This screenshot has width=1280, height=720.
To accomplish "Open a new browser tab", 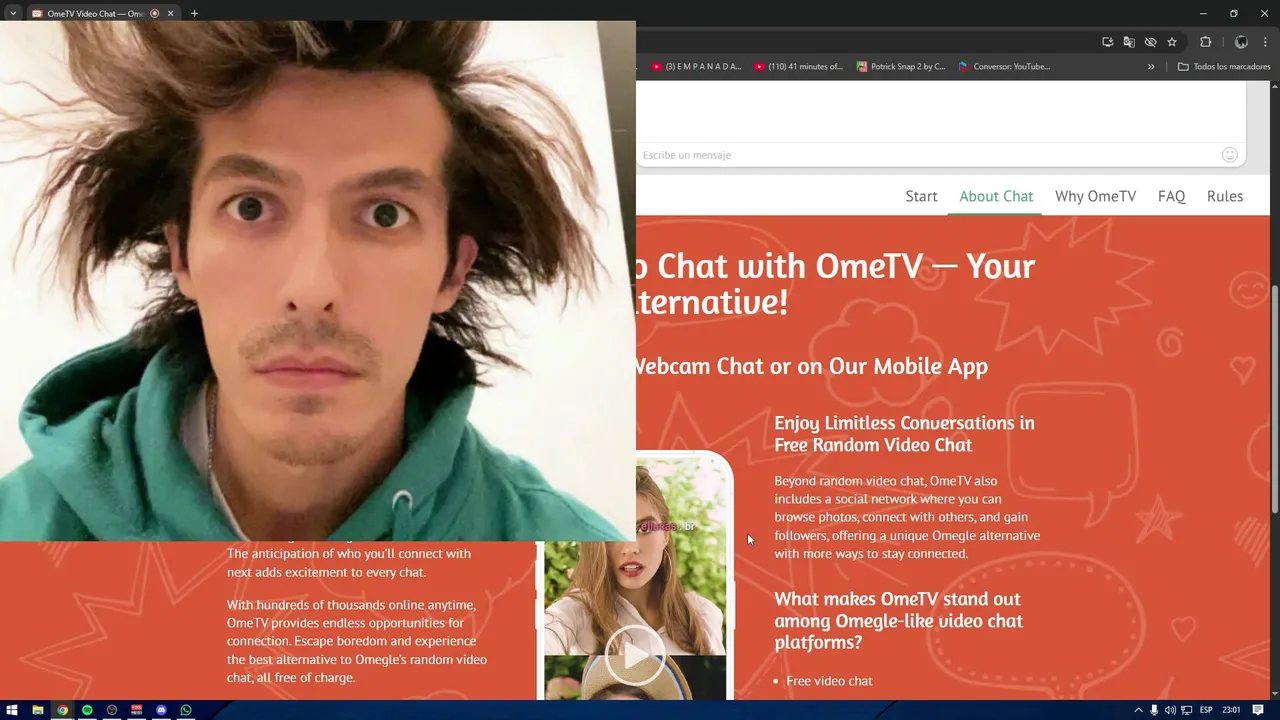I will point(194,13).
